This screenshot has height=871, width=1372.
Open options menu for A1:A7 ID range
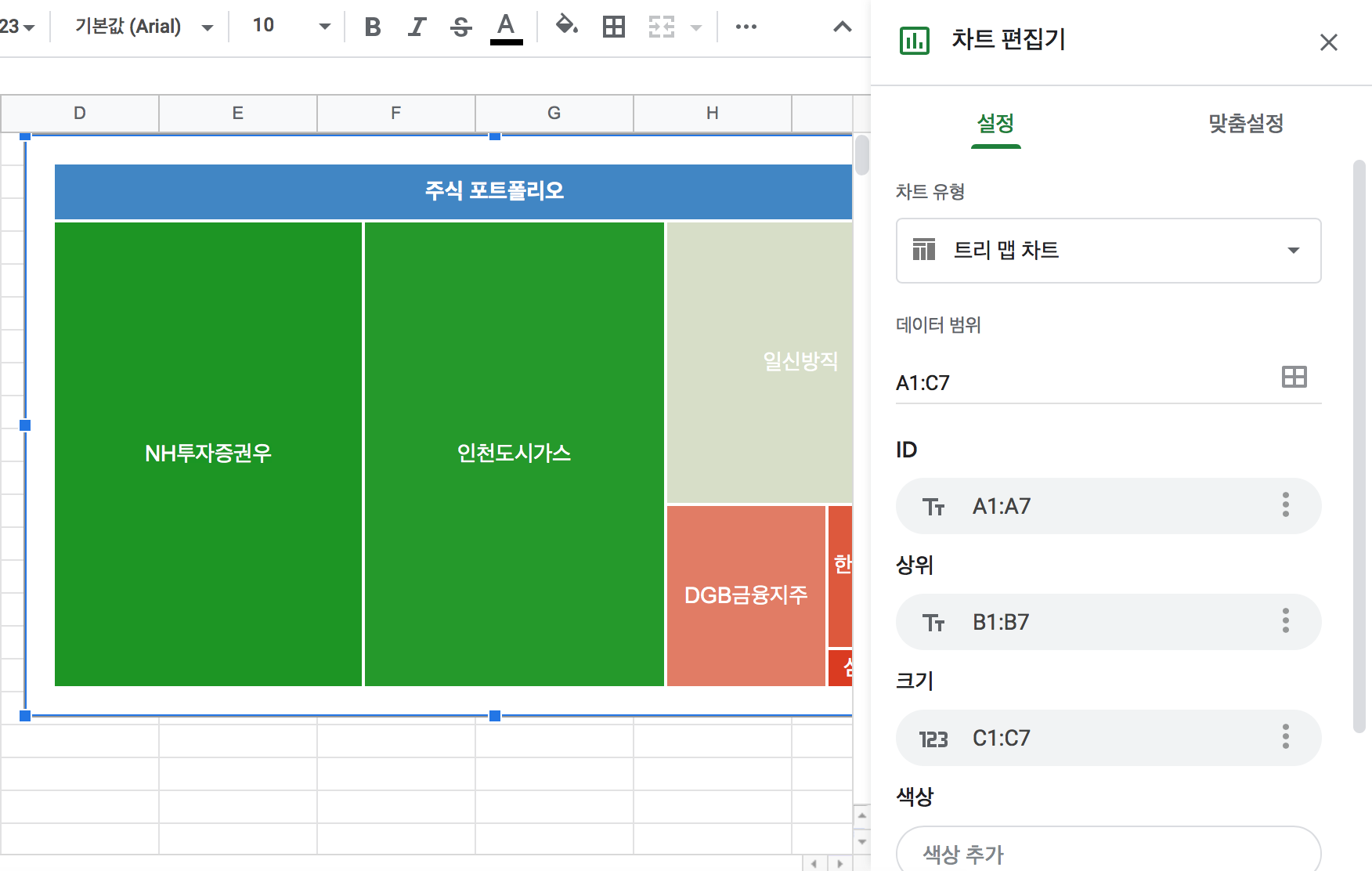pos(1286,504)
